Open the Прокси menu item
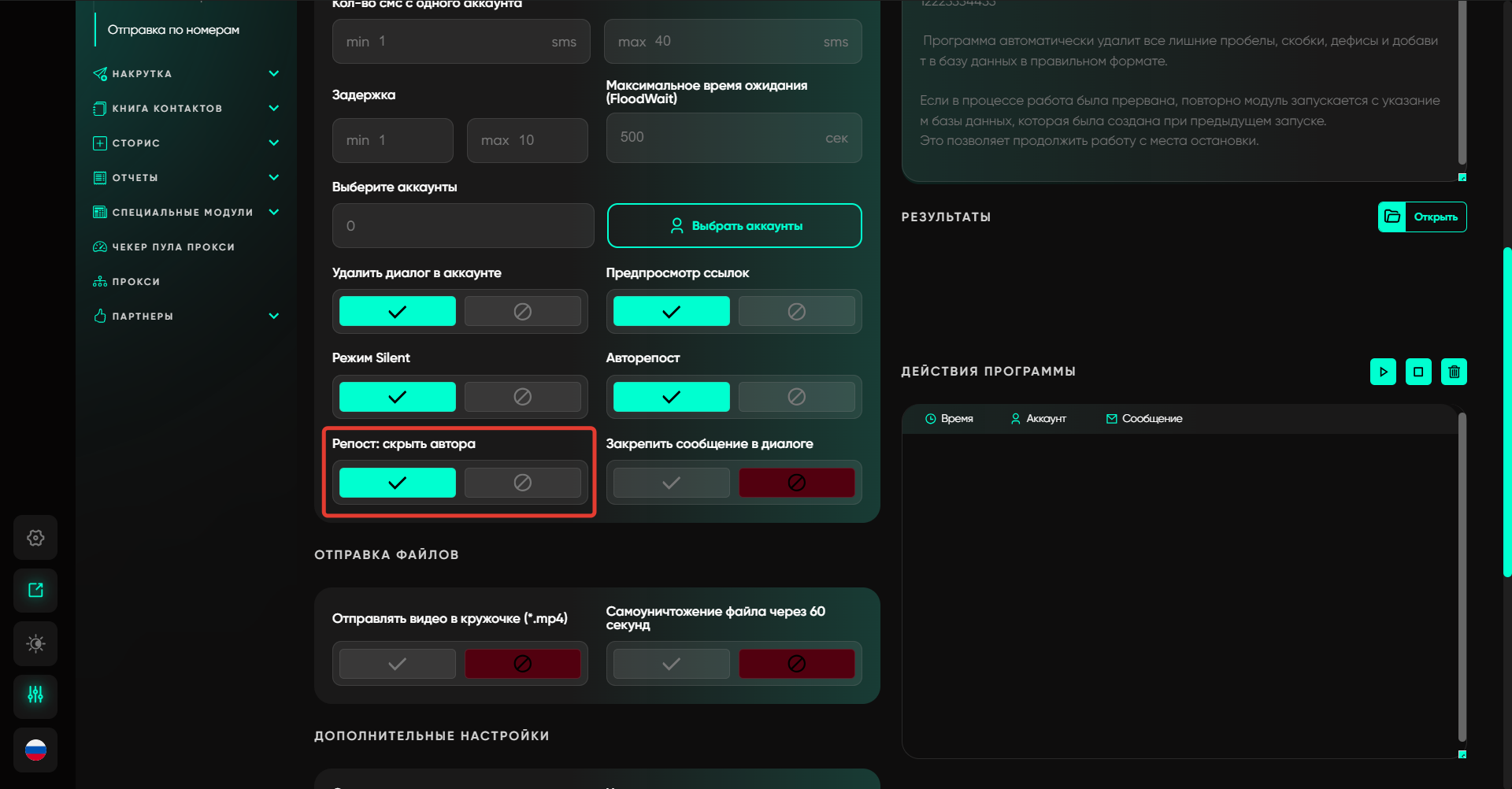The image size is (1512, 789). pyautogui.click(x=135, y=282)
